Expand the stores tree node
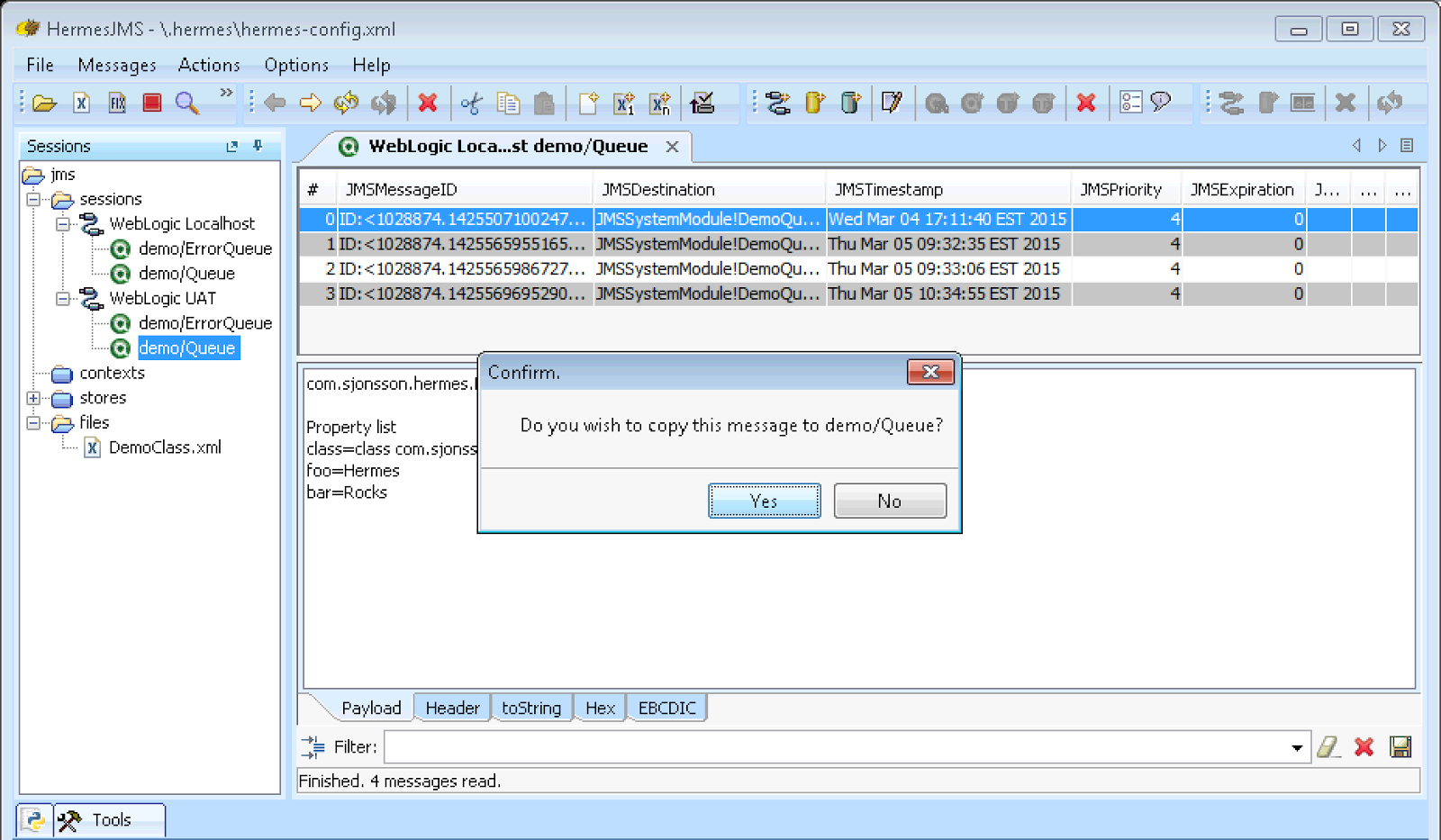1441x840 pixels. click(x=33, y=398)
